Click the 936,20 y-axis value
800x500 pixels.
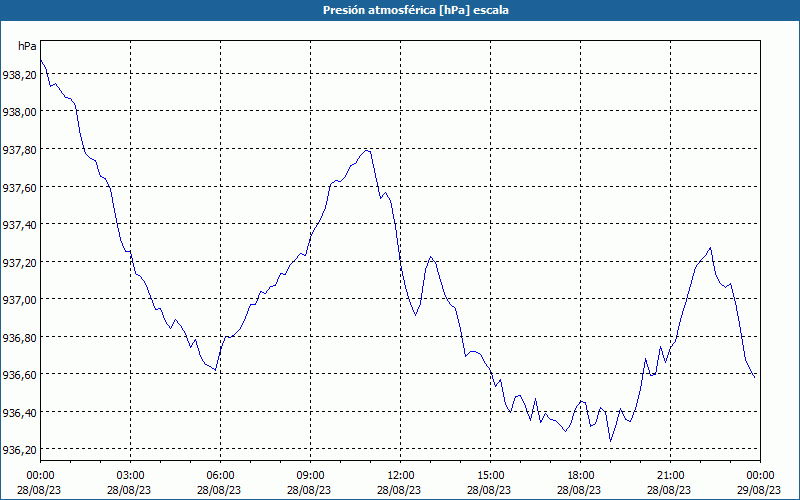19,451
